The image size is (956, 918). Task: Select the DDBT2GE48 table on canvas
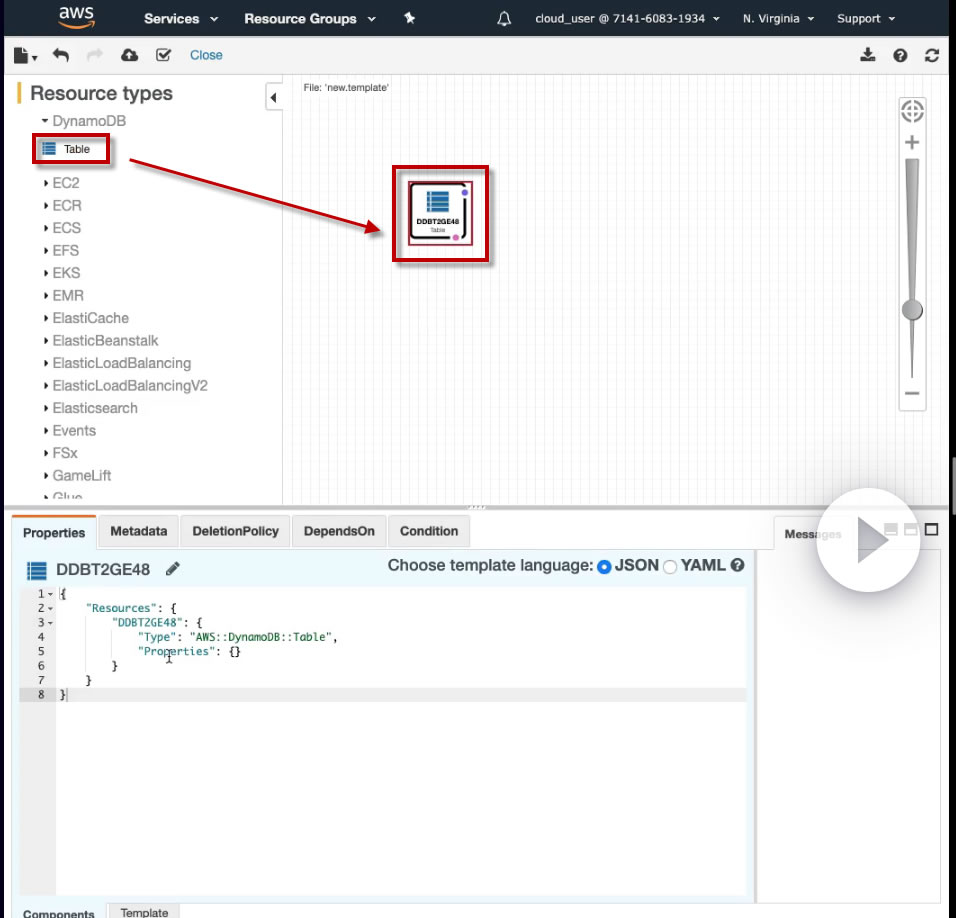pyautogui.click(x=438, y=213)
